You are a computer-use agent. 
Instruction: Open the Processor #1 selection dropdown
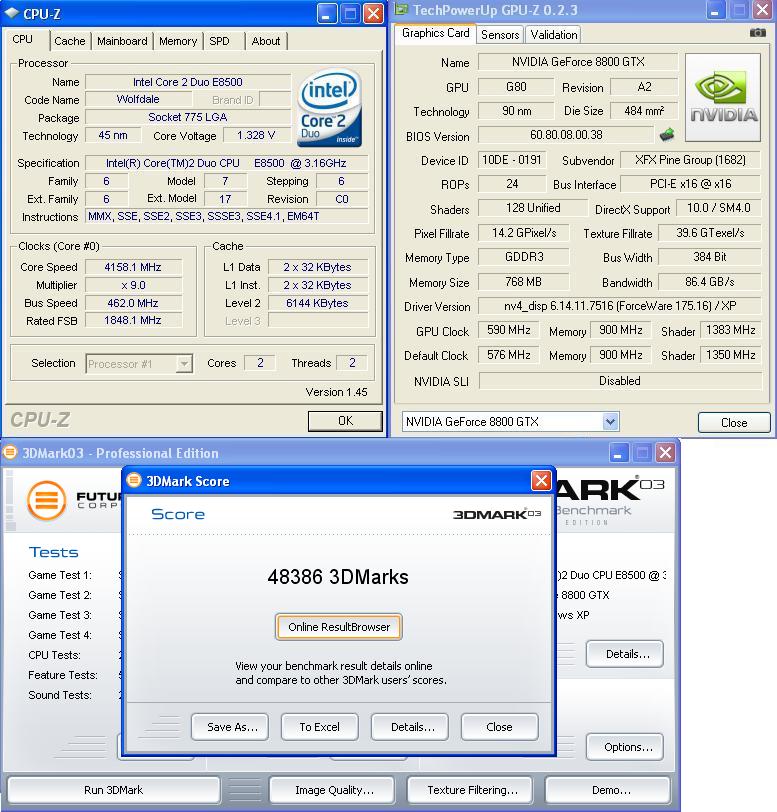pyautogui.click(x=184, y=364)
